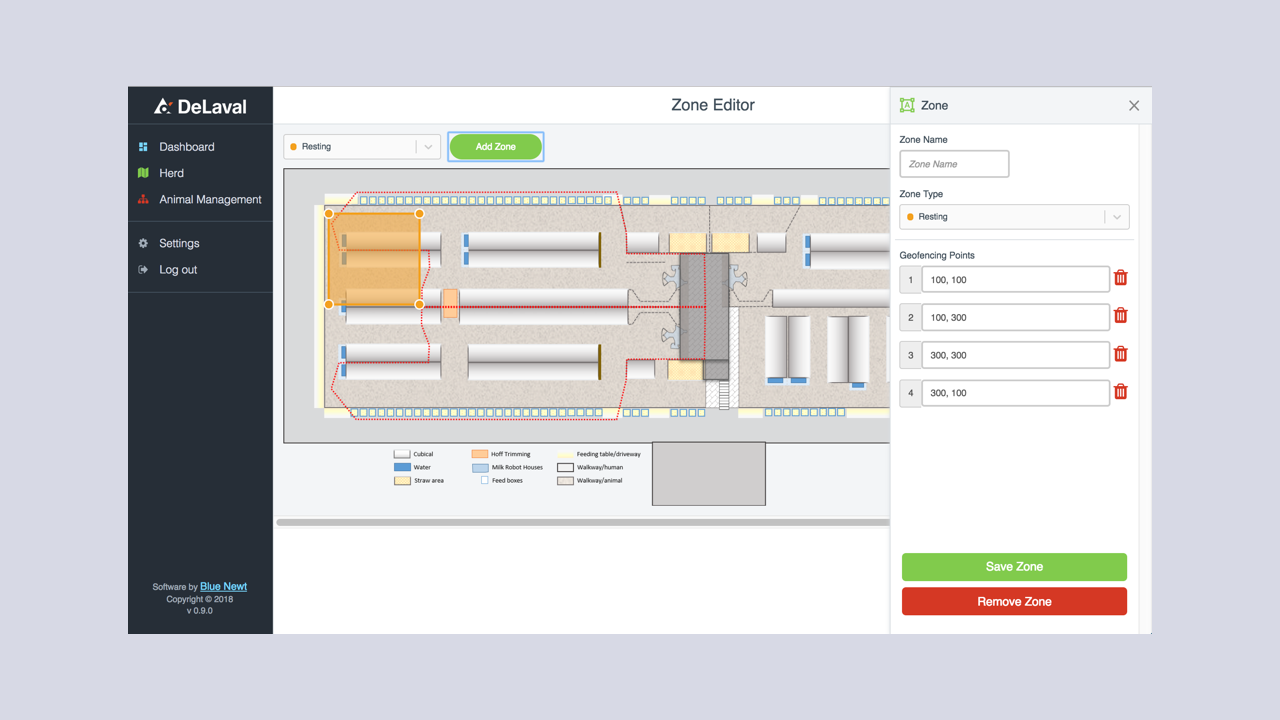Remove geofencing point 4 using trash icon
This screenshot has height=720, width=1280.
1120,391
